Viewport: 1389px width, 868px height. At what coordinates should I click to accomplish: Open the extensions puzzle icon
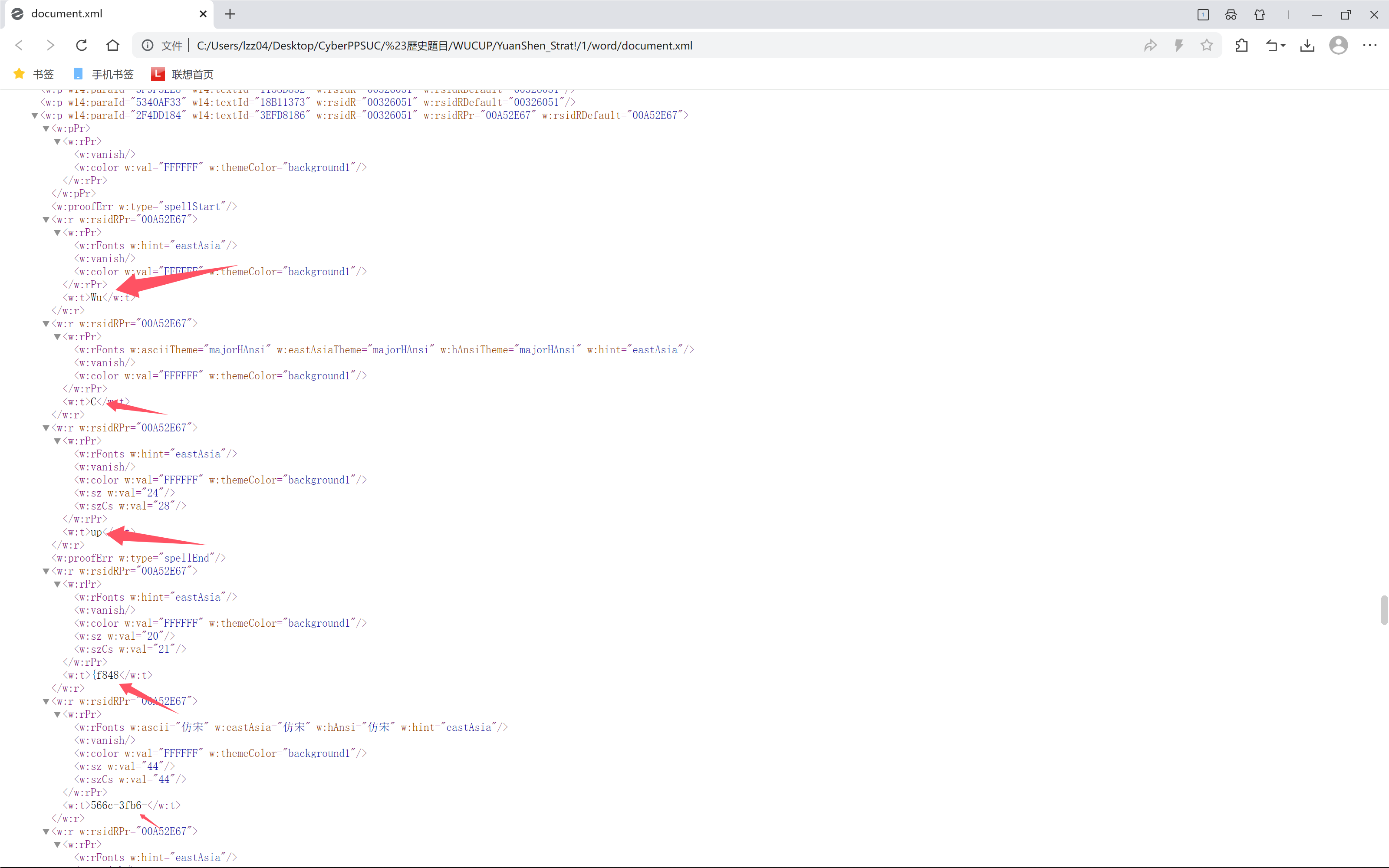1241,45
